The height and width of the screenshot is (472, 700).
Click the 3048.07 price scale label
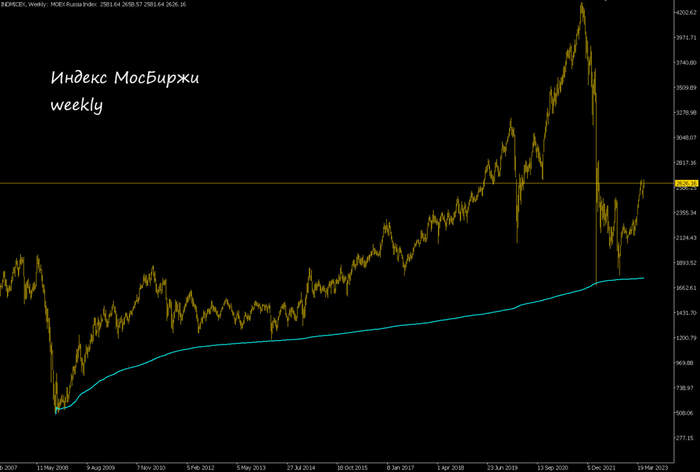click(x=688, y=138)
